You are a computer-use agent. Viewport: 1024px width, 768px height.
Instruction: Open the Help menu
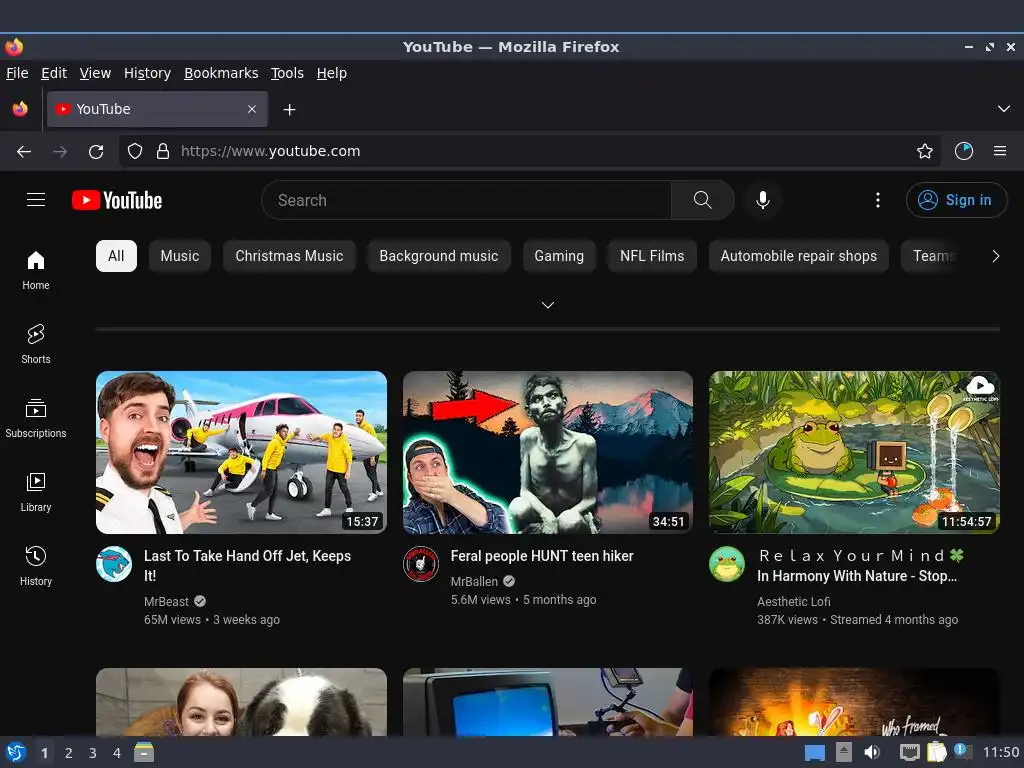tap(331, 73)
